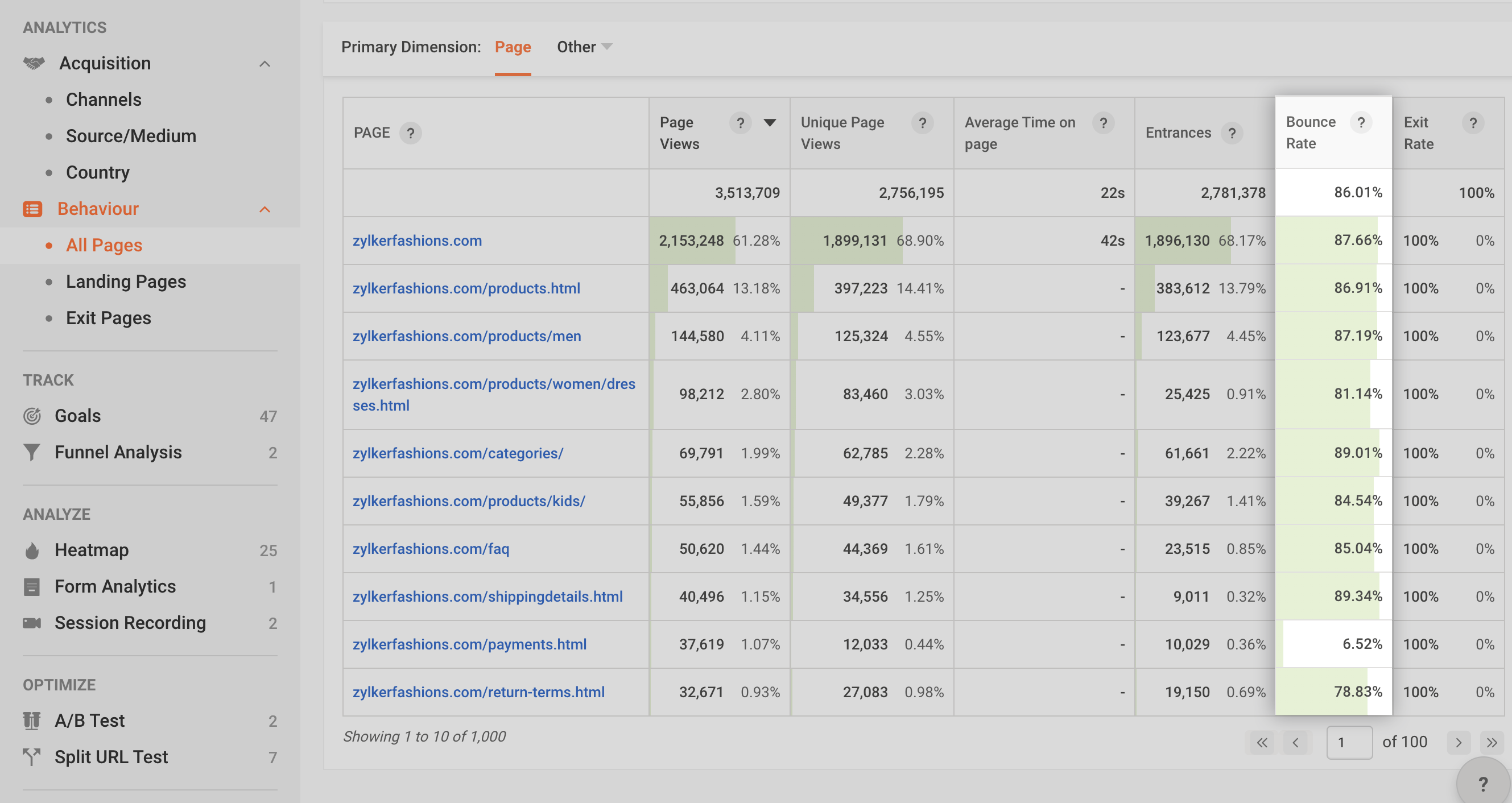Open the Other dimension dropdown
The height and width of the screenshot is (803, 1512).
click(x=584, y=47)
